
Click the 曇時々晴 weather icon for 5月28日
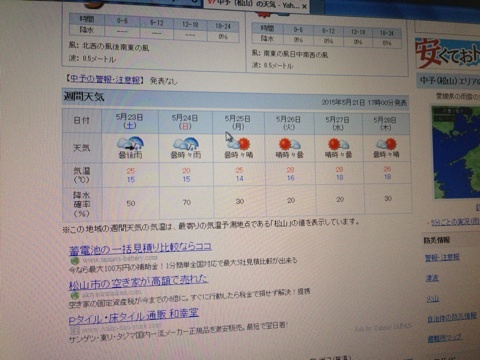click(386, 144)
